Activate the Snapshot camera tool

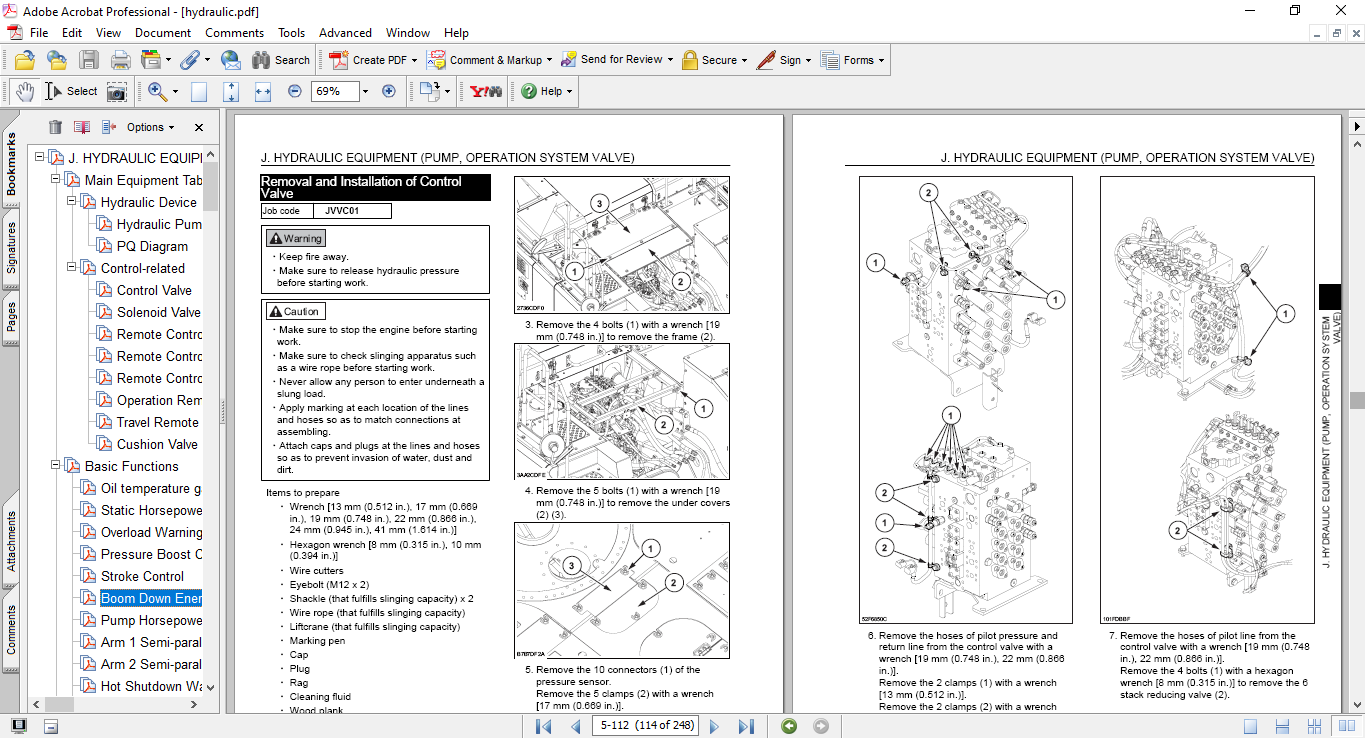point(117,91)
